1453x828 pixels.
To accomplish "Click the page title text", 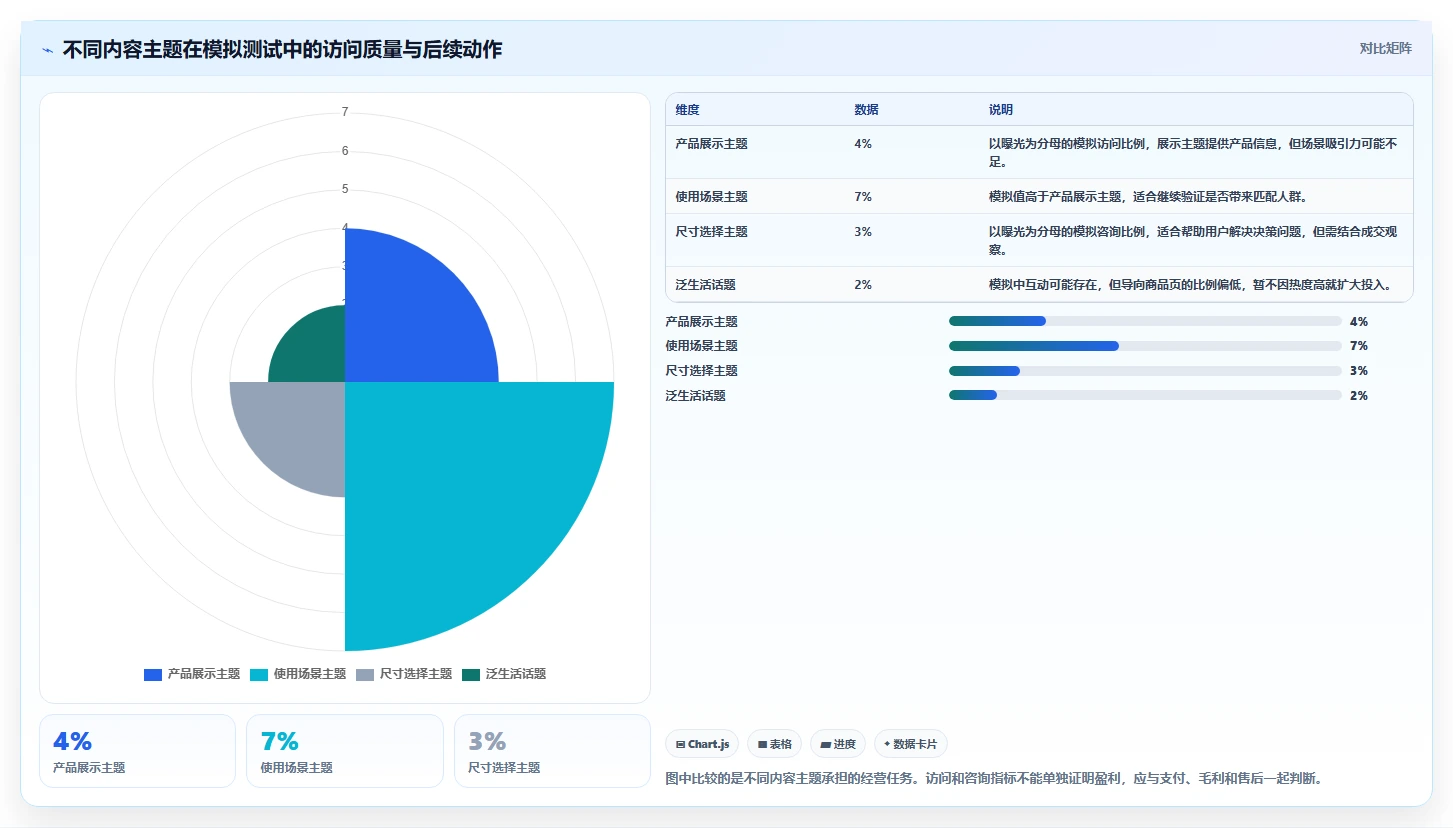I will point(282,50).
